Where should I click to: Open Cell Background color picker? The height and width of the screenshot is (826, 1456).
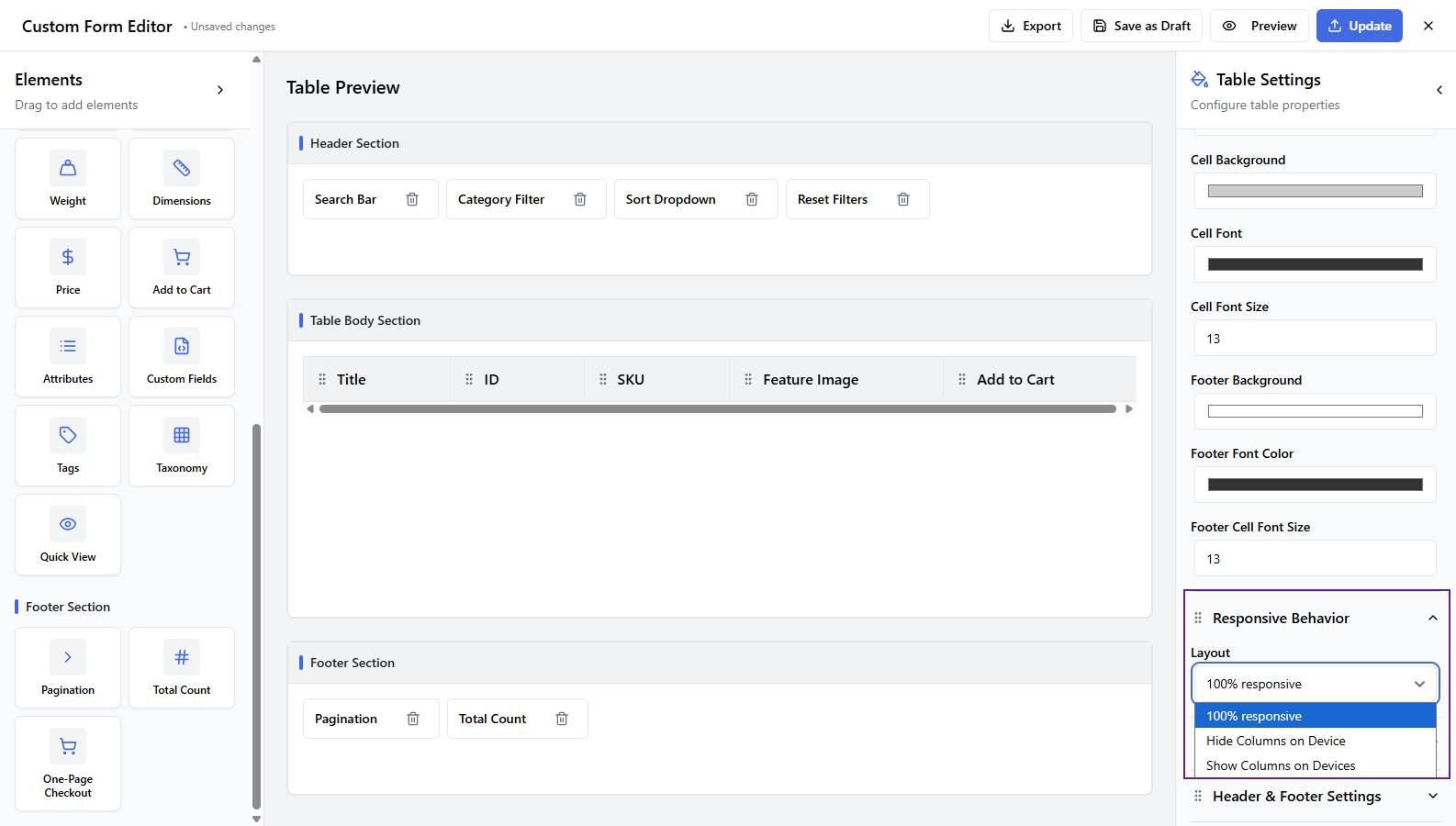(x=1315, y=191)
